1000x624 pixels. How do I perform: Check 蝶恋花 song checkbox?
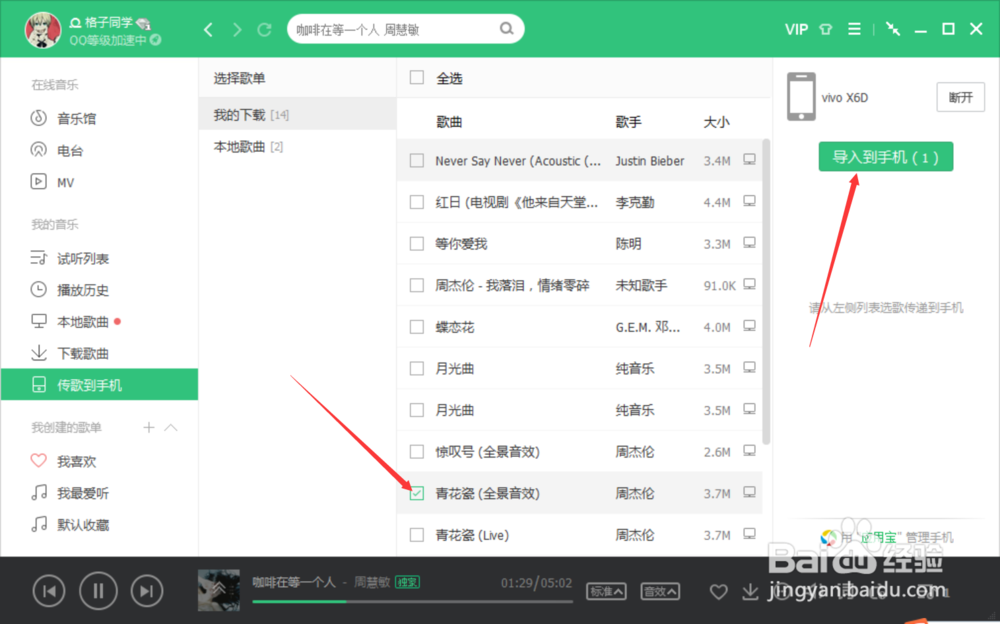click(x=416, y=327)
